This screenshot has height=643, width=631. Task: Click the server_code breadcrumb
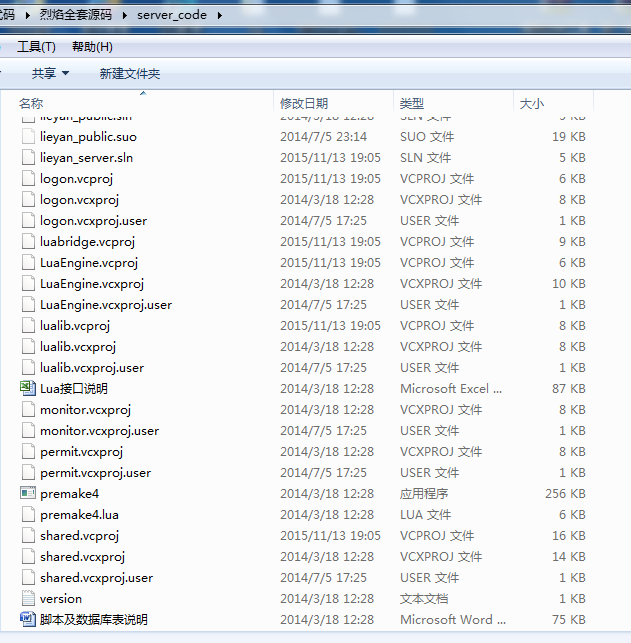[172, 15]
